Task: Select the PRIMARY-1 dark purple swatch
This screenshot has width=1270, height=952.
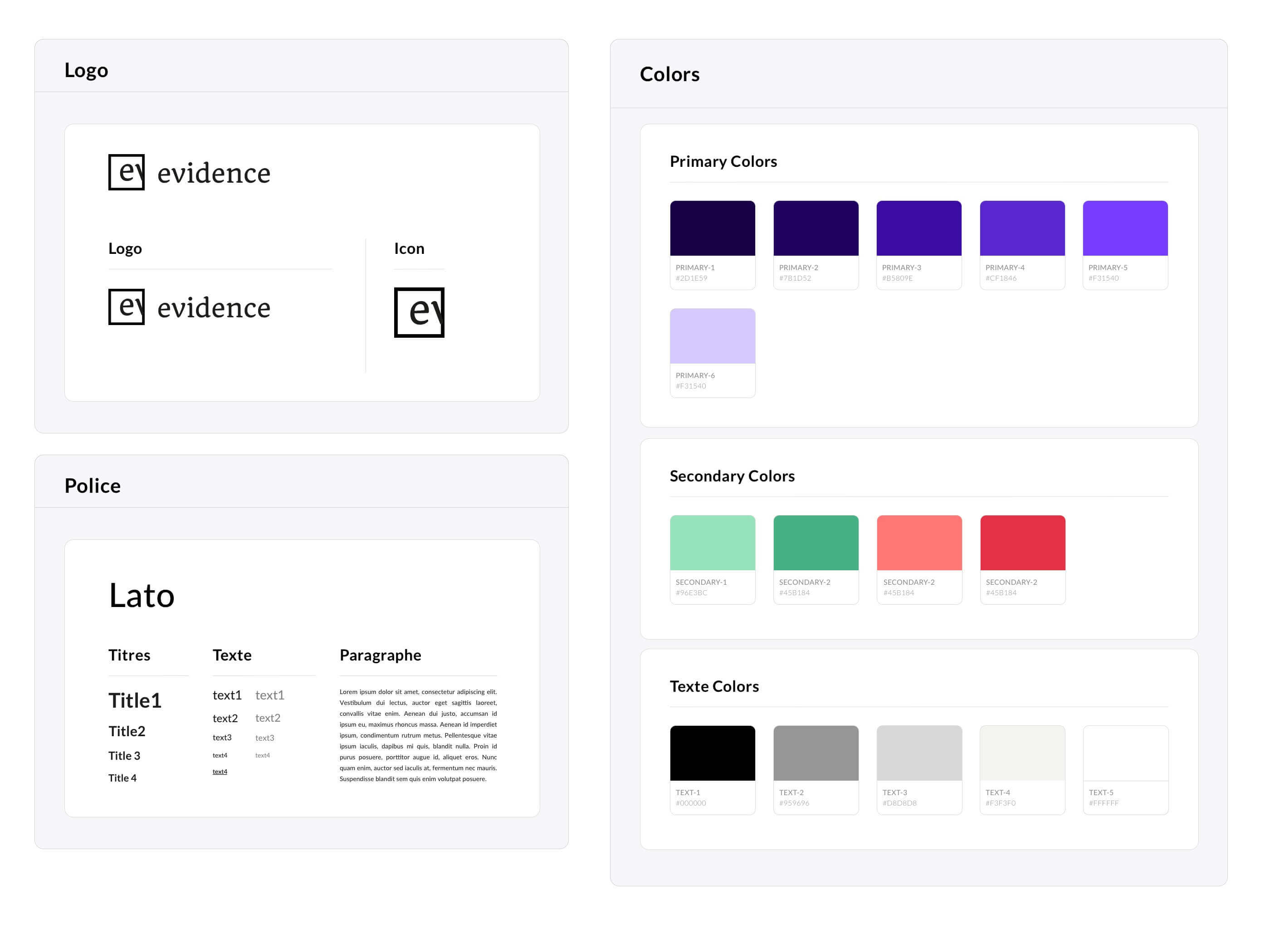Action: pos(712,228)
